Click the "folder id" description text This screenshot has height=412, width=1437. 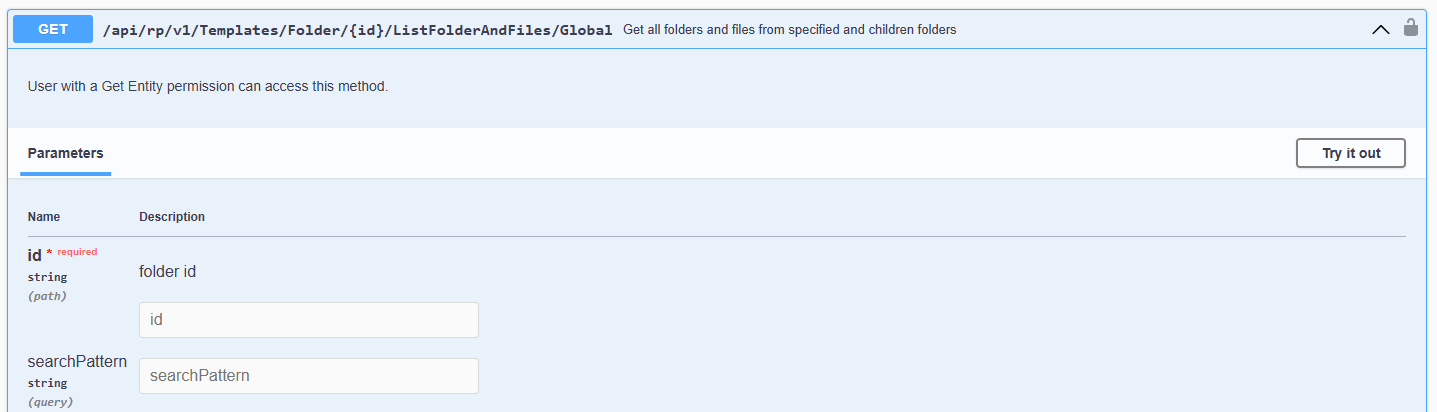click(167, 271)
